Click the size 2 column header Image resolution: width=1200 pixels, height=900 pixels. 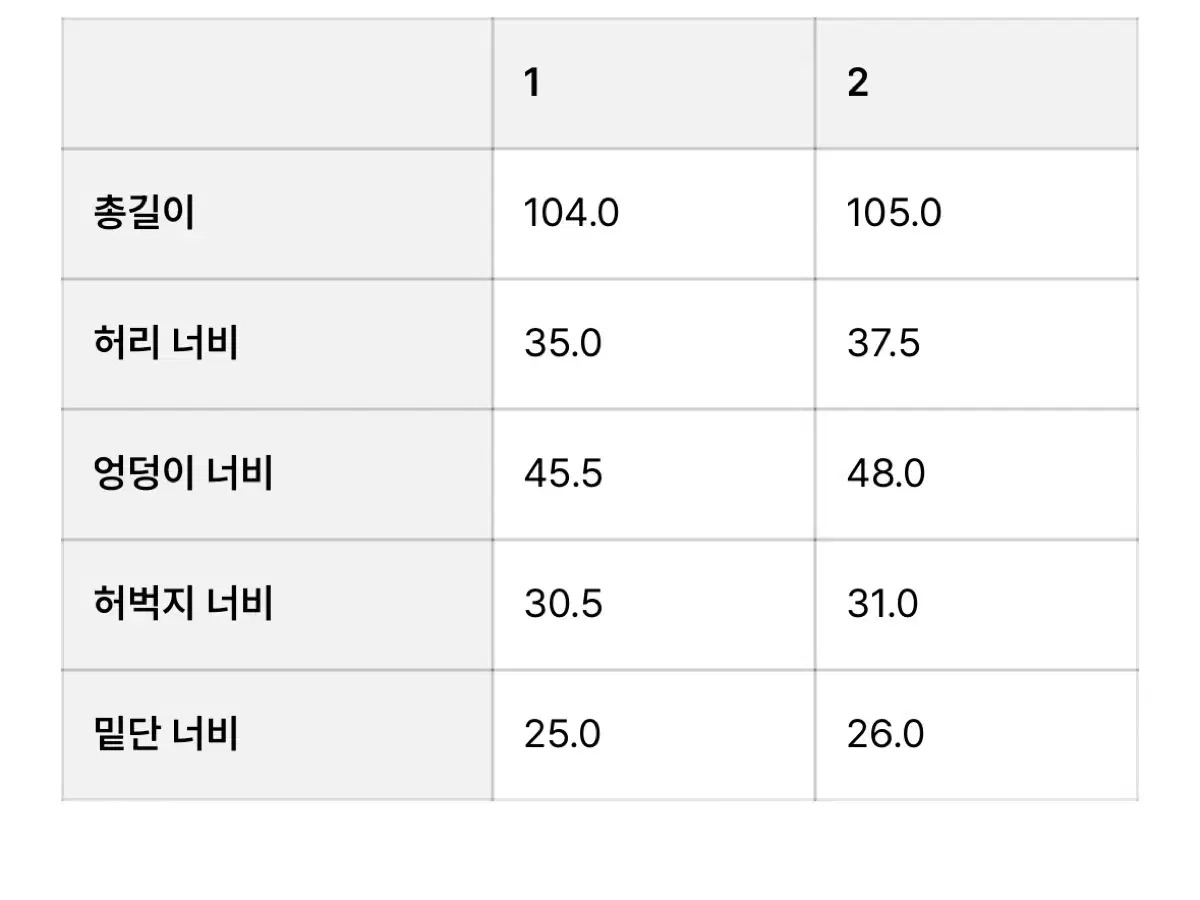[x=857, y=83]
